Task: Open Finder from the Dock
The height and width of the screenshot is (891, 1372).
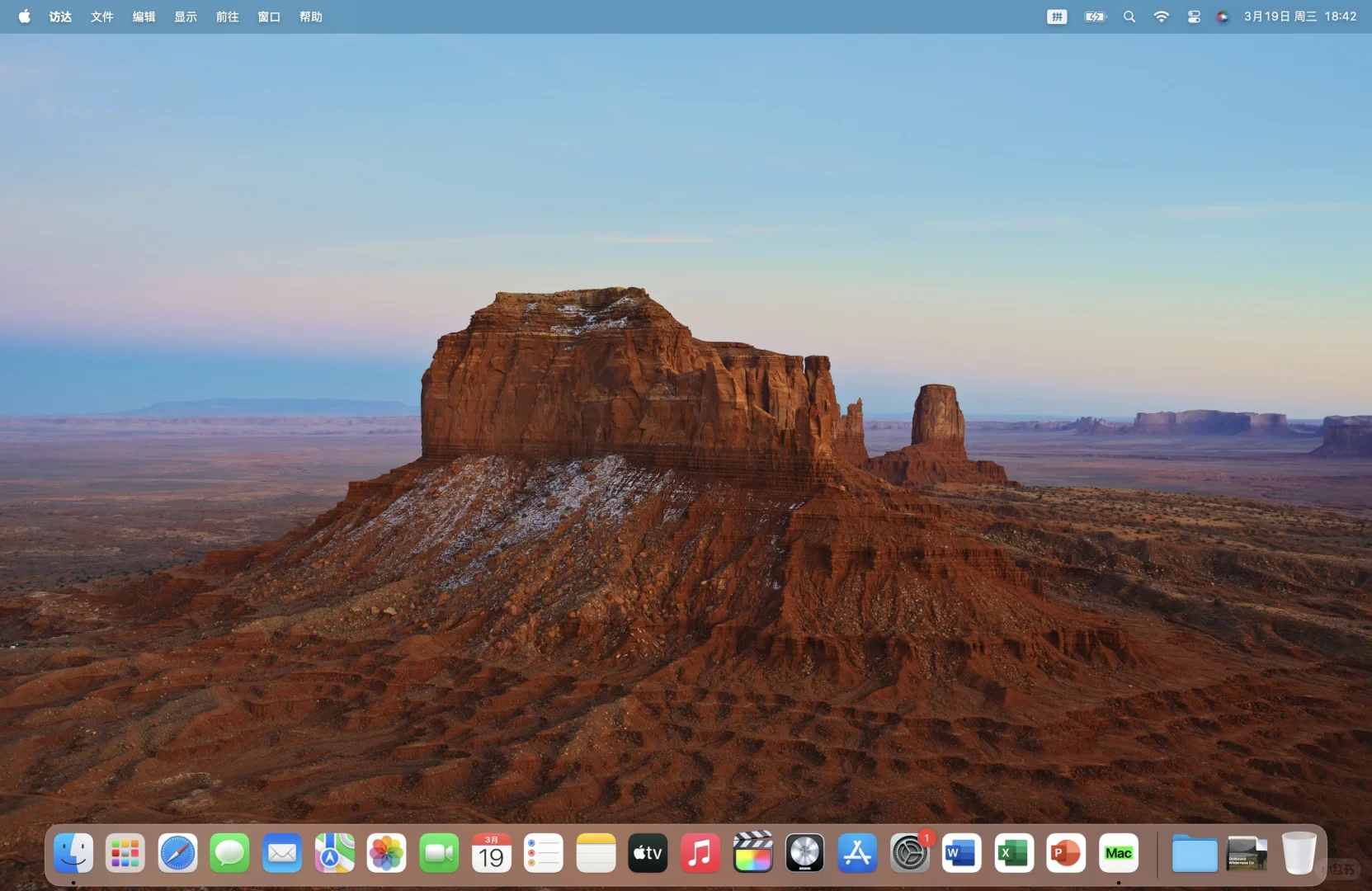Action: (73, 853)
